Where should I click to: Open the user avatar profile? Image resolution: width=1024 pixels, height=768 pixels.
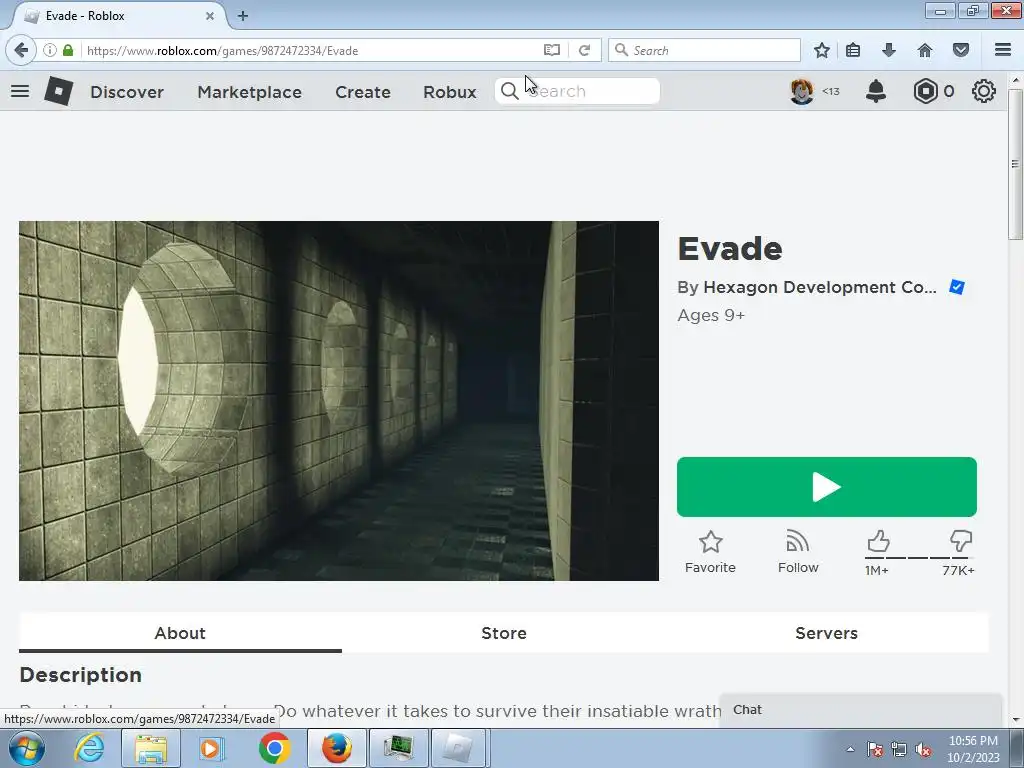tap(801, 91)
